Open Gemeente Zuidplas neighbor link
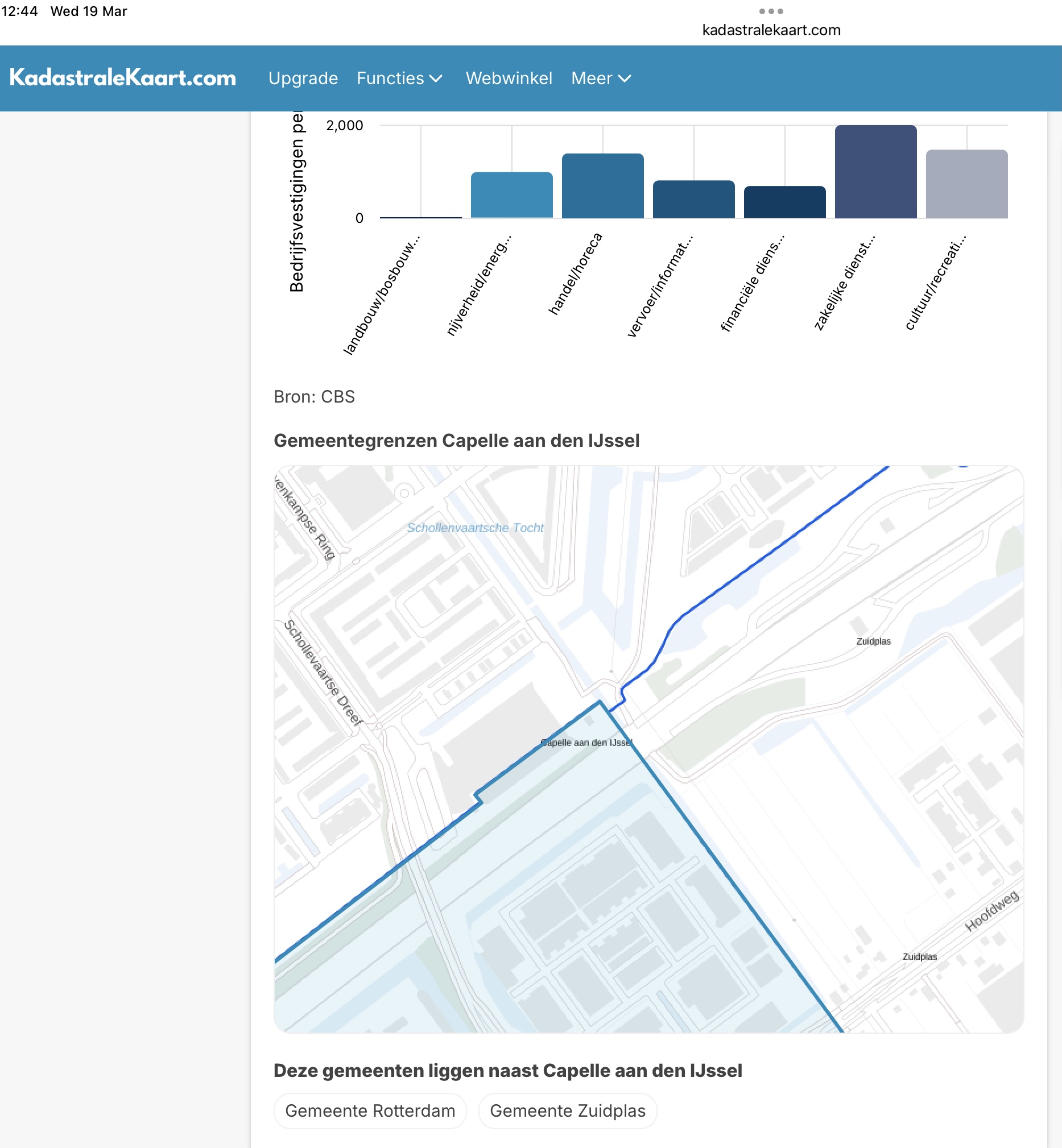Viewport: 1062px width, 1148px height. tap(567, 1110)
